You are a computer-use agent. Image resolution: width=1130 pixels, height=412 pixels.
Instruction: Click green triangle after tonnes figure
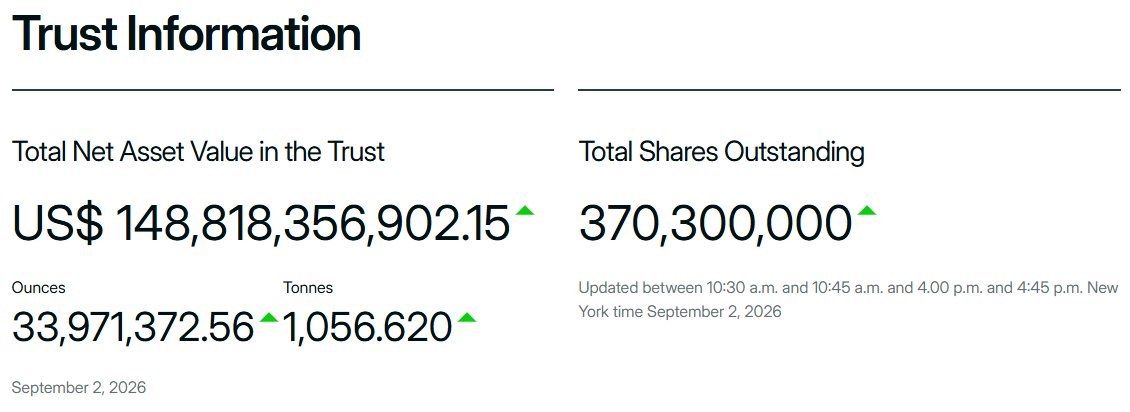pos(467,317)
